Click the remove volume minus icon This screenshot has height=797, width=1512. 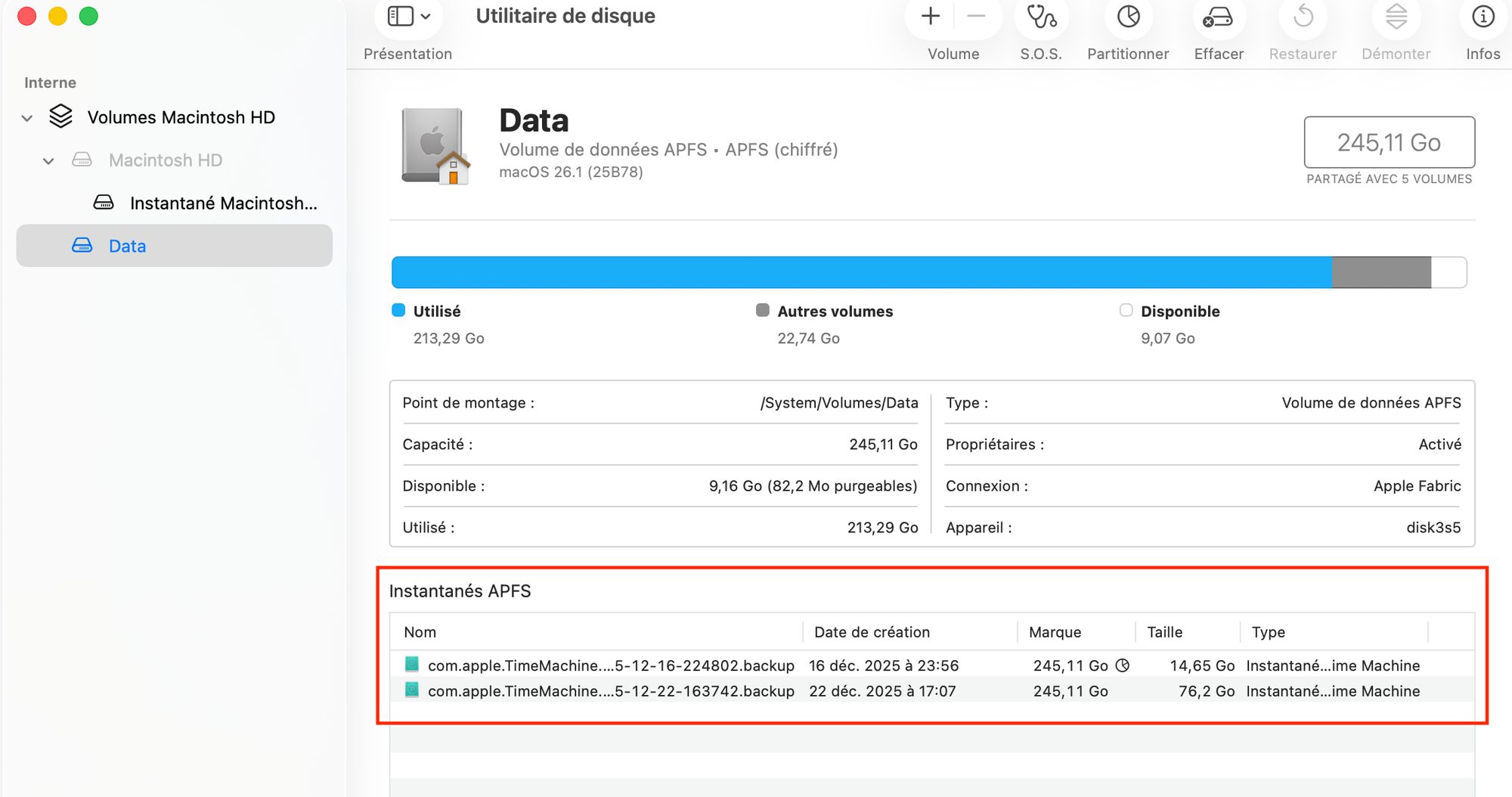[976, 17]
